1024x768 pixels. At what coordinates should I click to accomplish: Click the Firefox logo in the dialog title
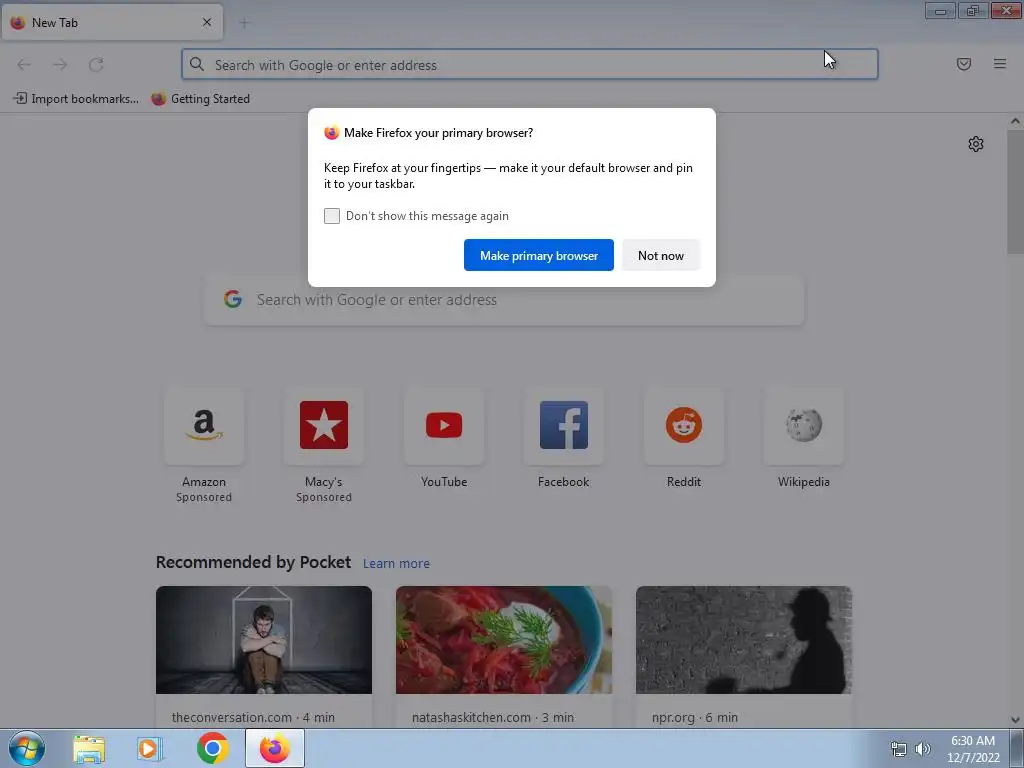pos(332,133)
